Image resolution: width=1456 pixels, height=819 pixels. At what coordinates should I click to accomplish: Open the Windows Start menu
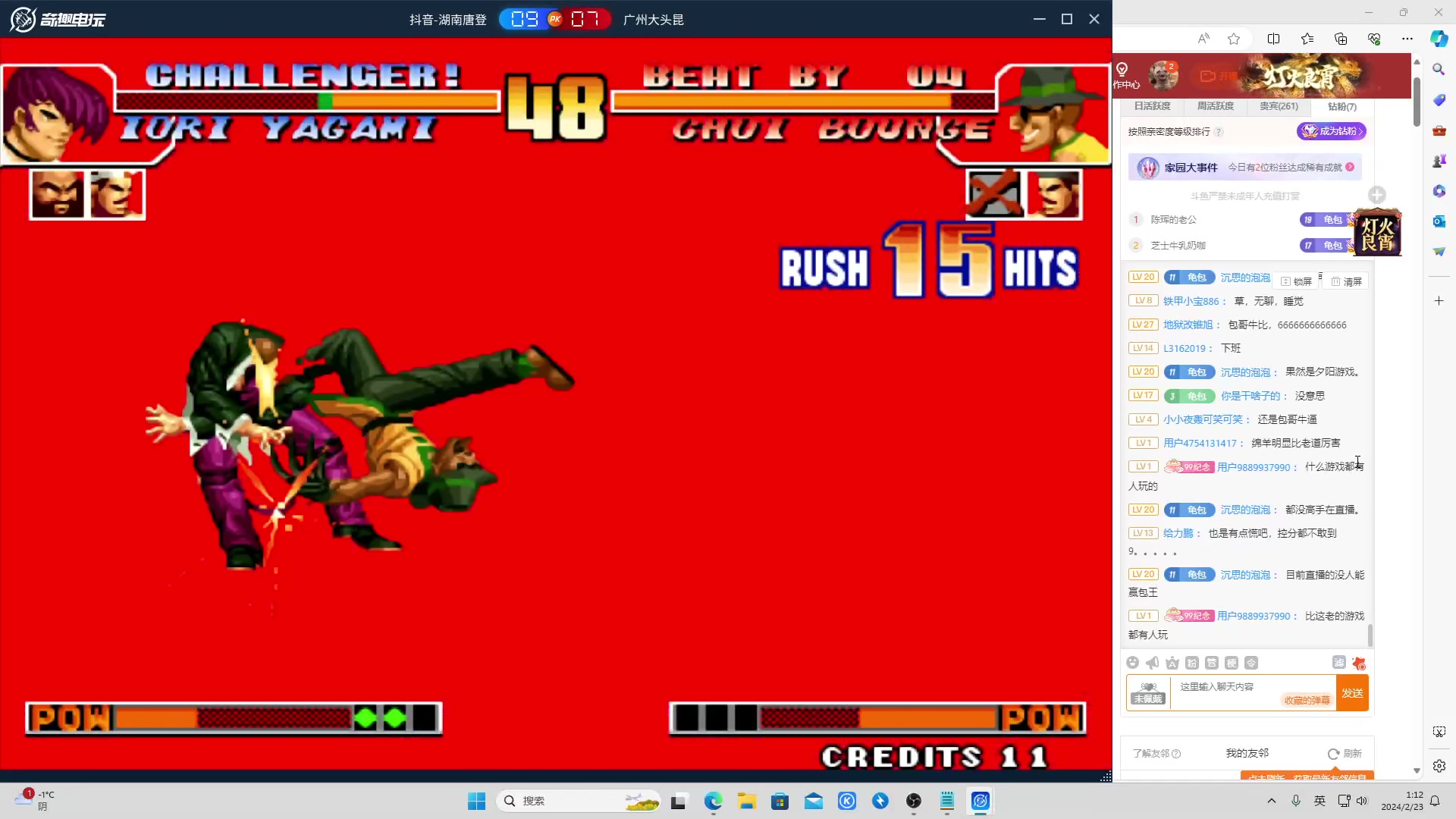[x=476, y=801]
